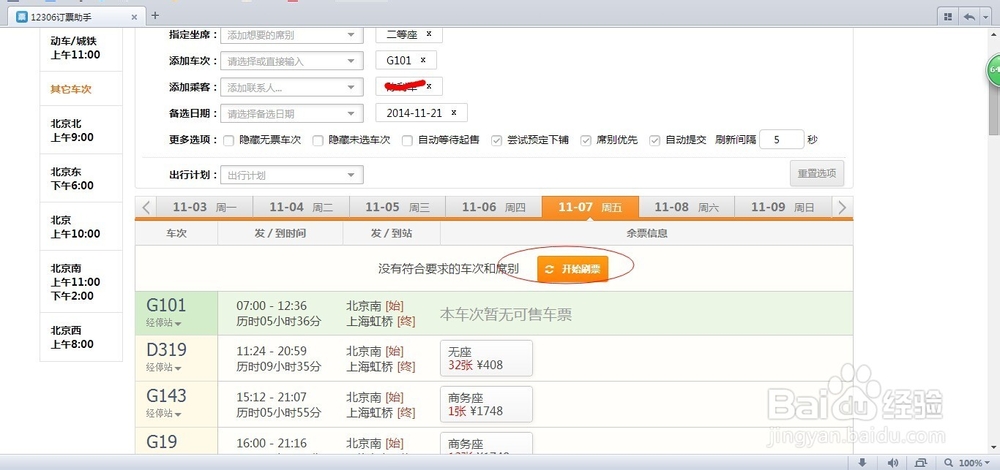Close the 12306订票助手 tab
1000x470 pixels.
(134, 17)
